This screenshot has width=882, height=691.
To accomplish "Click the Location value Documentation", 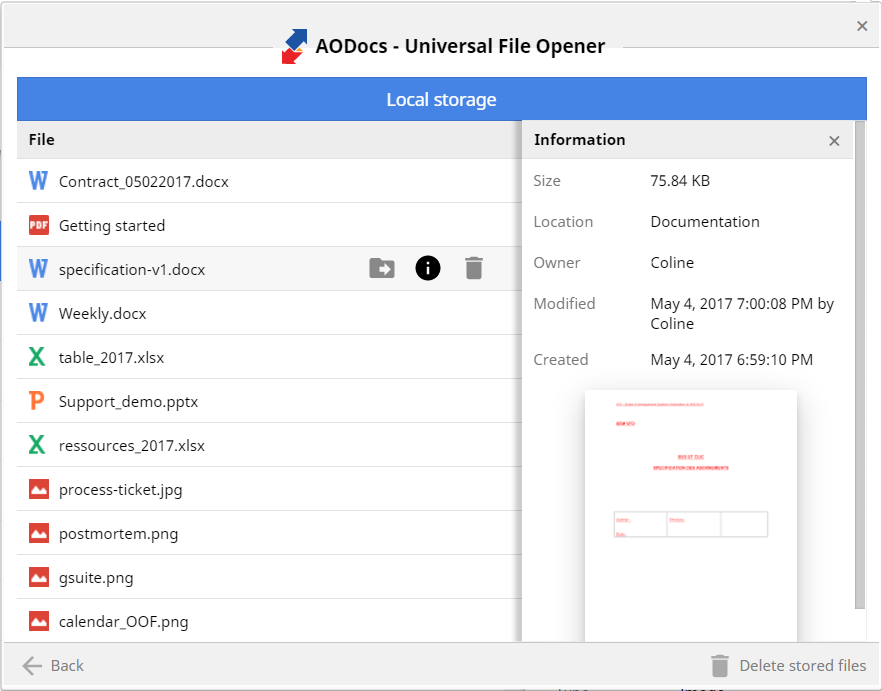I will pos(705,222).
